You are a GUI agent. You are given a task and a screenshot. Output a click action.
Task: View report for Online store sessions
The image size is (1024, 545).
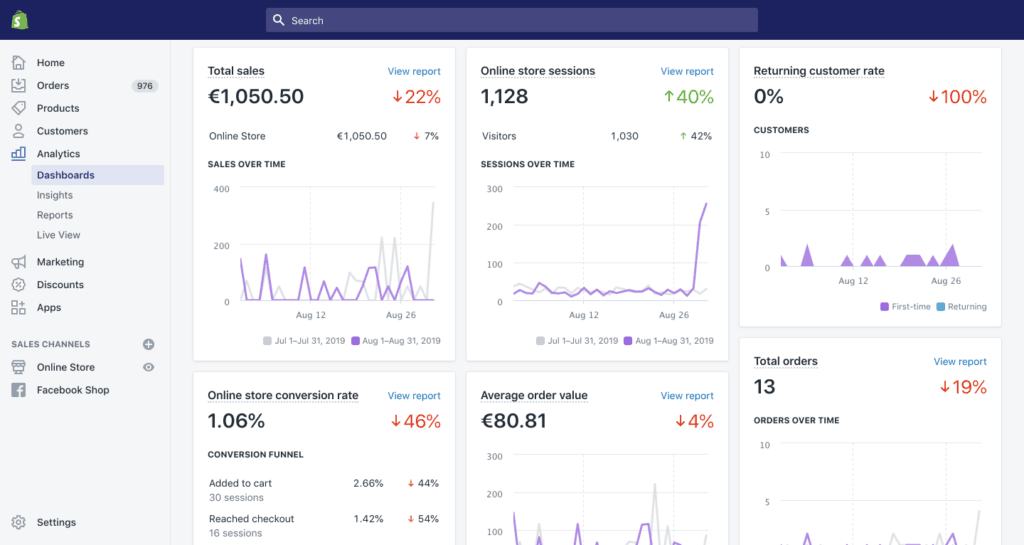pos(687,71)
